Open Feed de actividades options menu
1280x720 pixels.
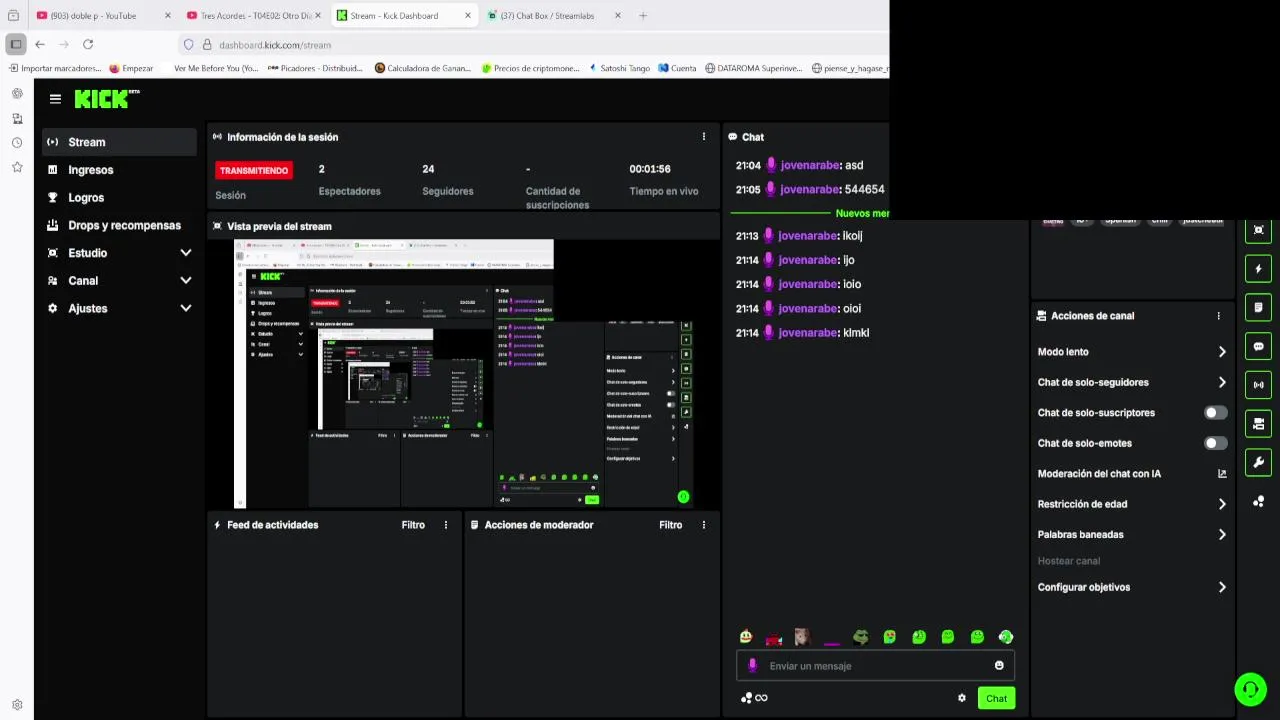[446, 525]
